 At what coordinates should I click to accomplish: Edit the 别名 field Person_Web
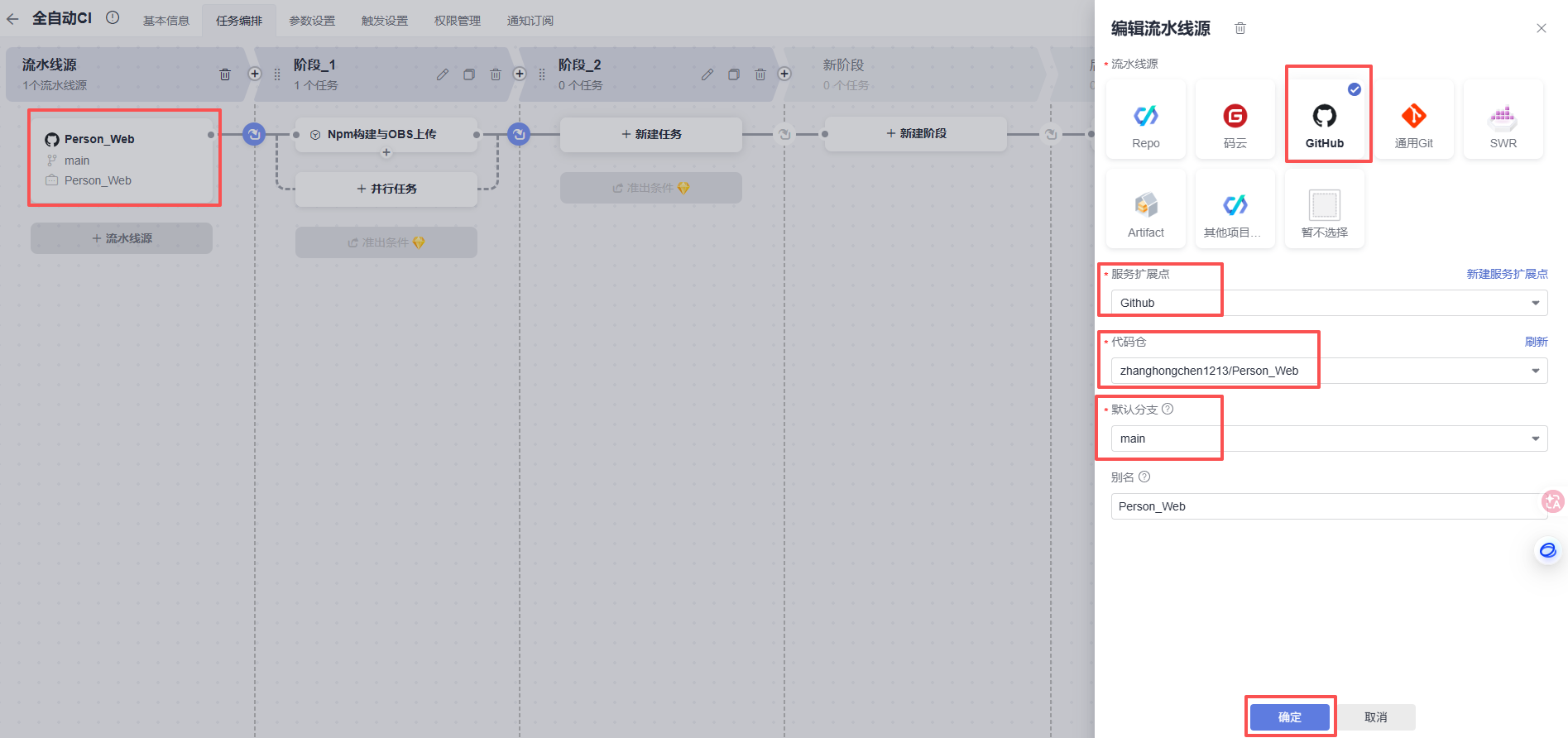click(1329, 506)
